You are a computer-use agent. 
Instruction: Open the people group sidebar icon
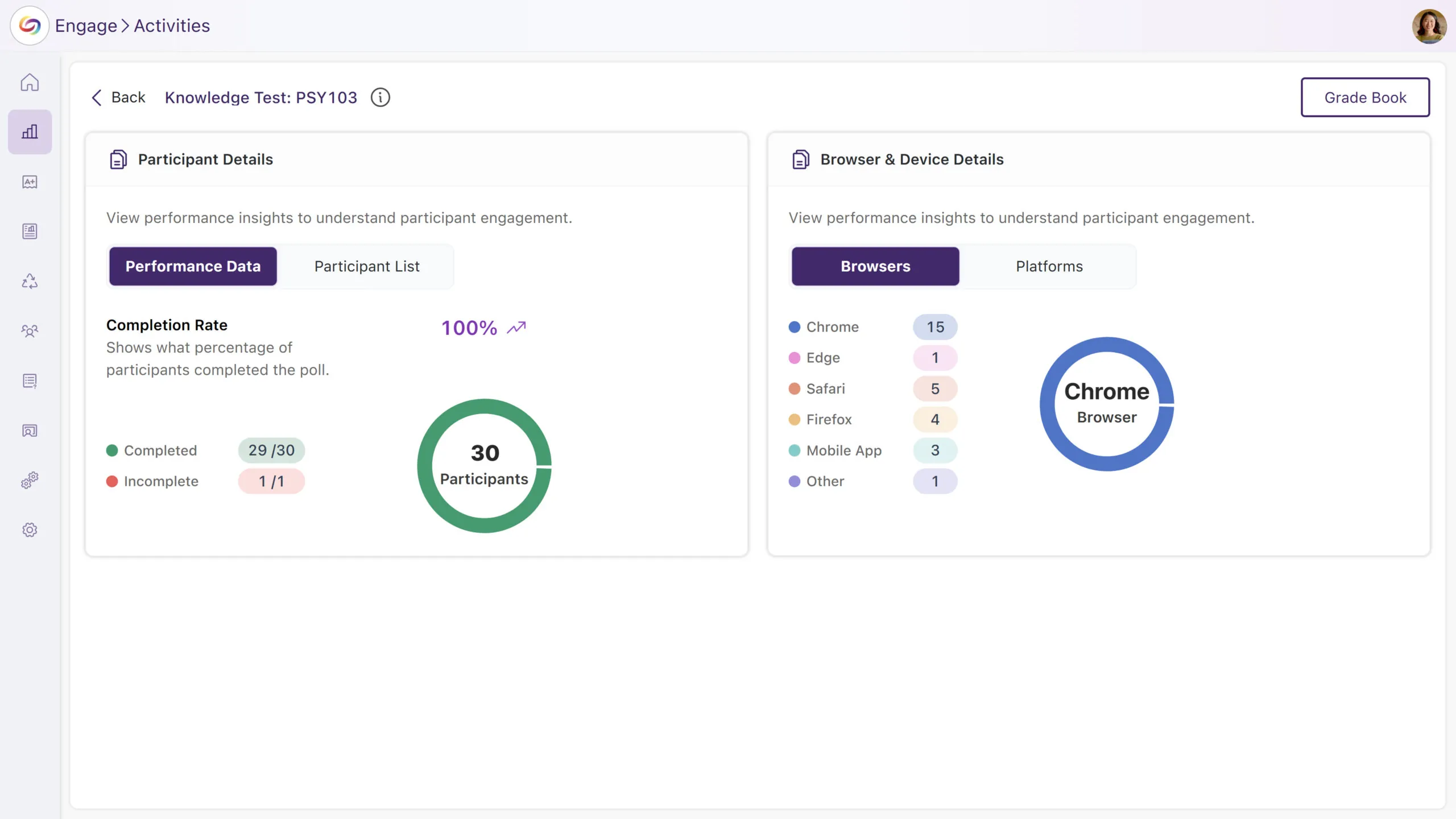point(30,331)
